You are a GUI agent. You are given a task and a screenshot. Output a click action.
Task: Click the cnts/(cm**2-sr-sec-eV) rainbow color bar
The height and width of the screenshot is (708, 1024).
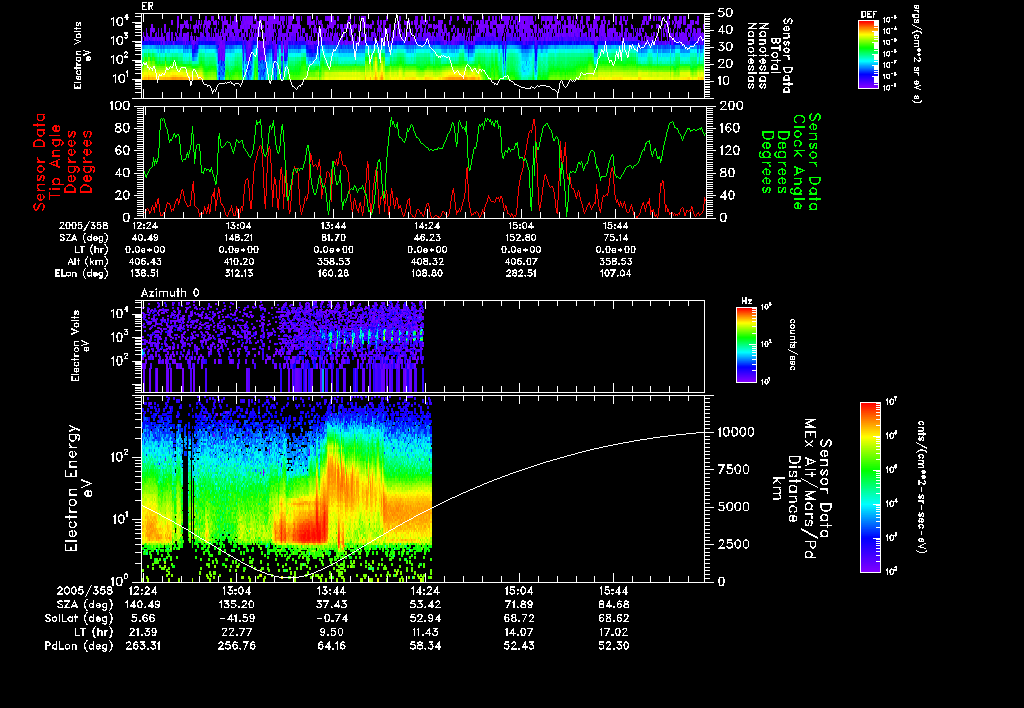coord(870,487)
